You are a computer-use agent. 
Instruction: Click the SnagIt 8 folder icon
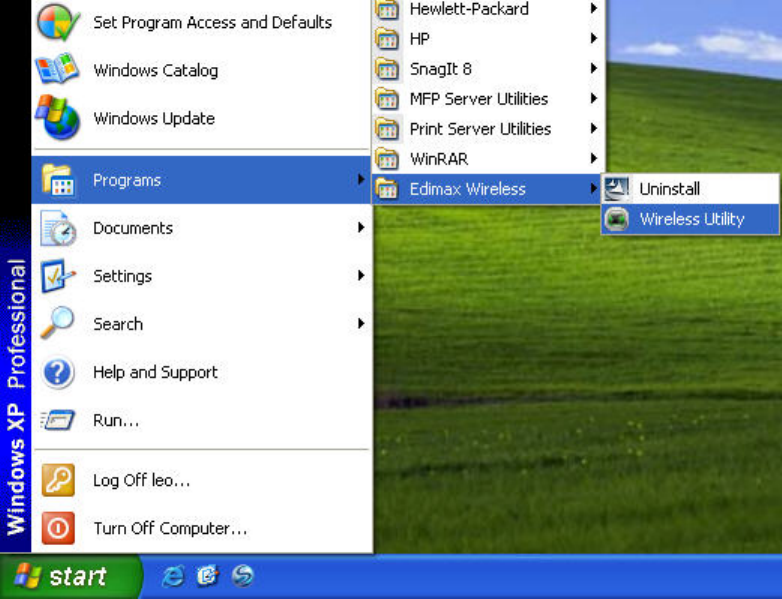point(387,68)
